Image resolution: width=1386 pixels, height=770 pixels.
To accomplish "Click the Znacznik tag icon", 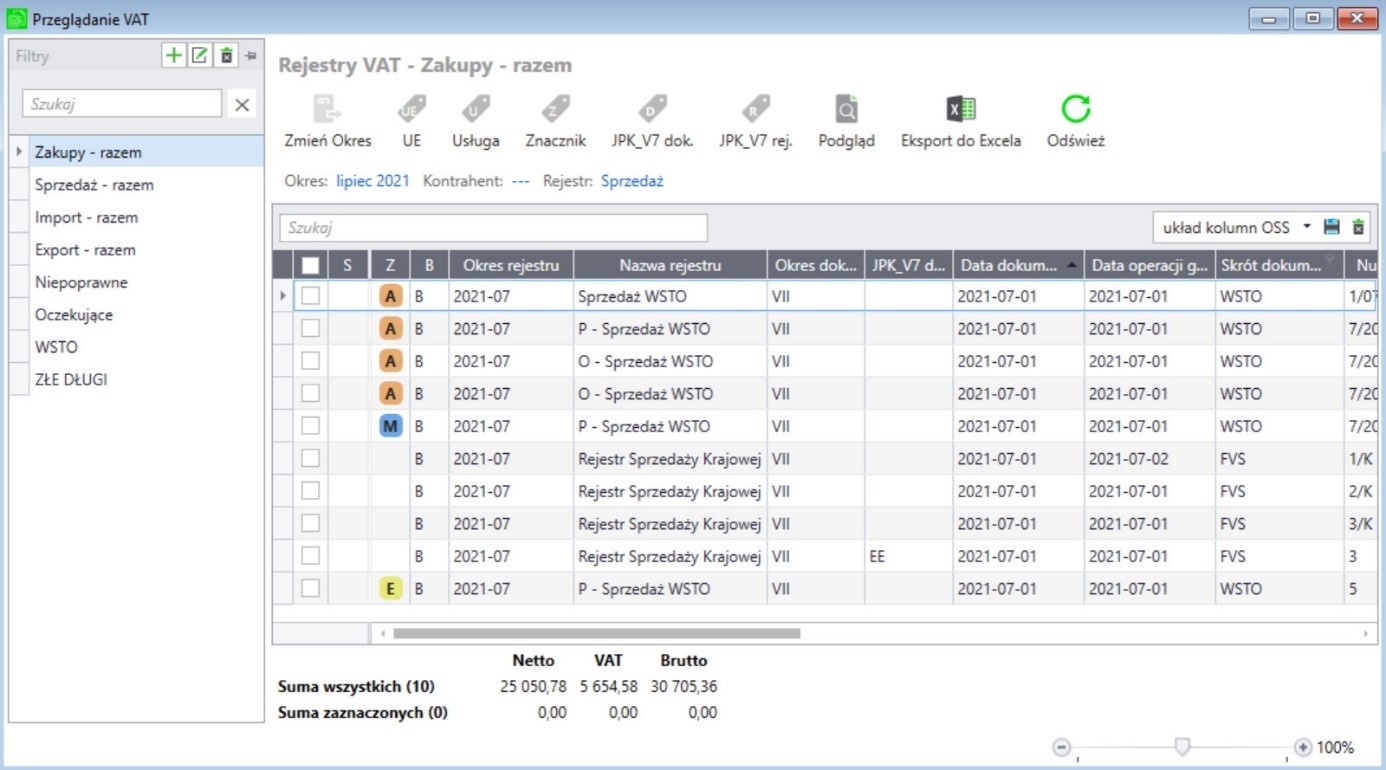I will pos(555,108).
